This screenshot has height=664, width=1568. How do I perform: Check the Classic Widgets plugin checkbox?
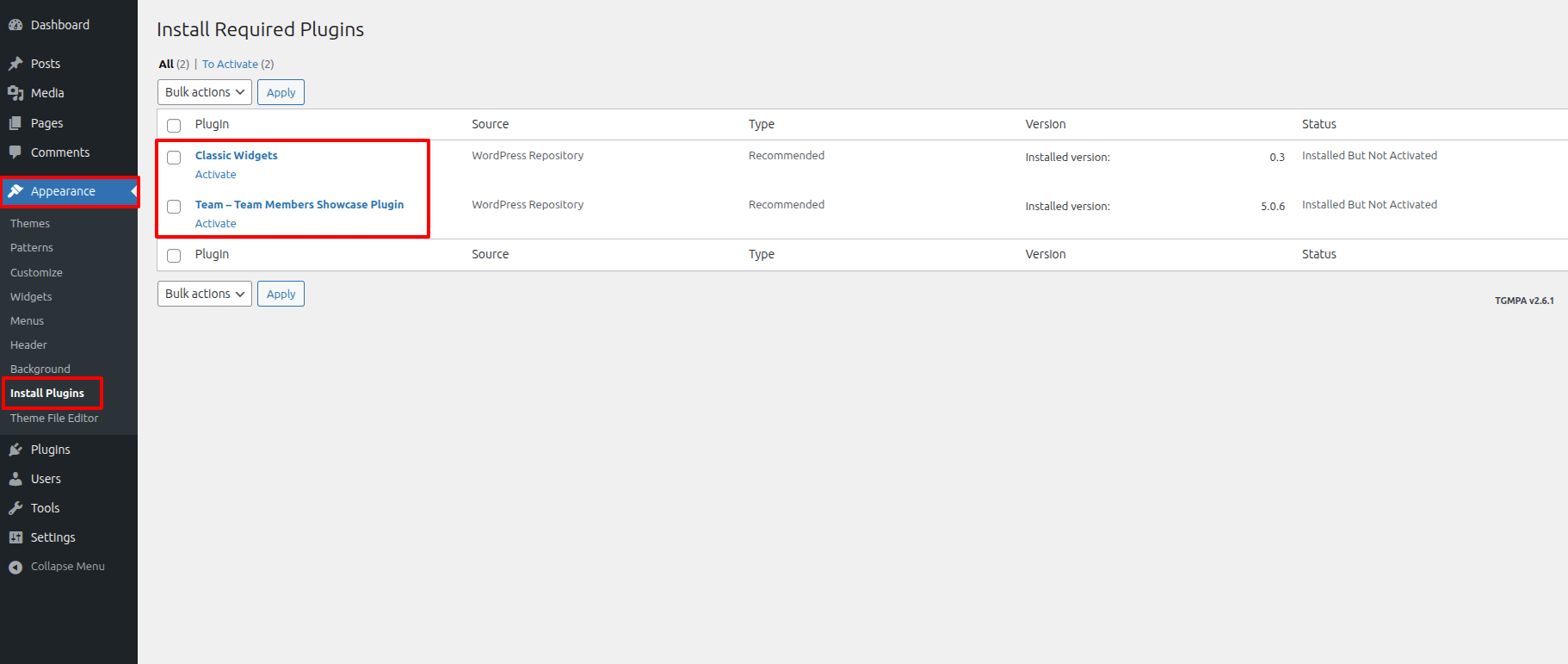(x=174, y=158)
